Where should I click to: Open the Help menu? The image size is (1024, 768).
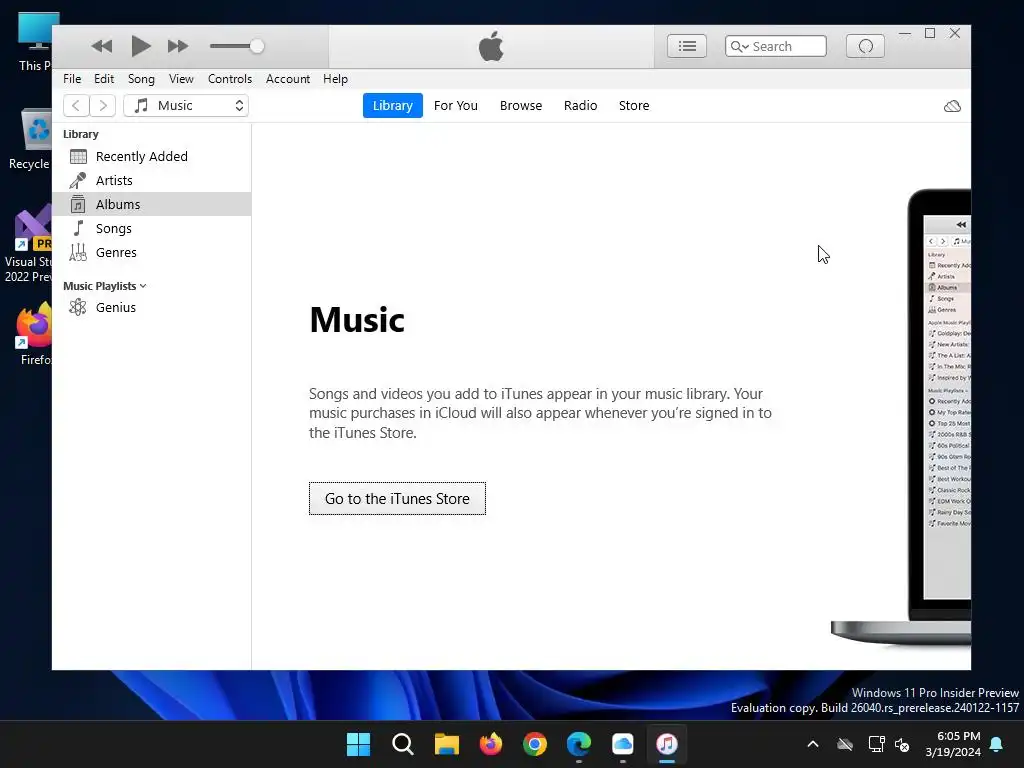[x=335, y=79]
